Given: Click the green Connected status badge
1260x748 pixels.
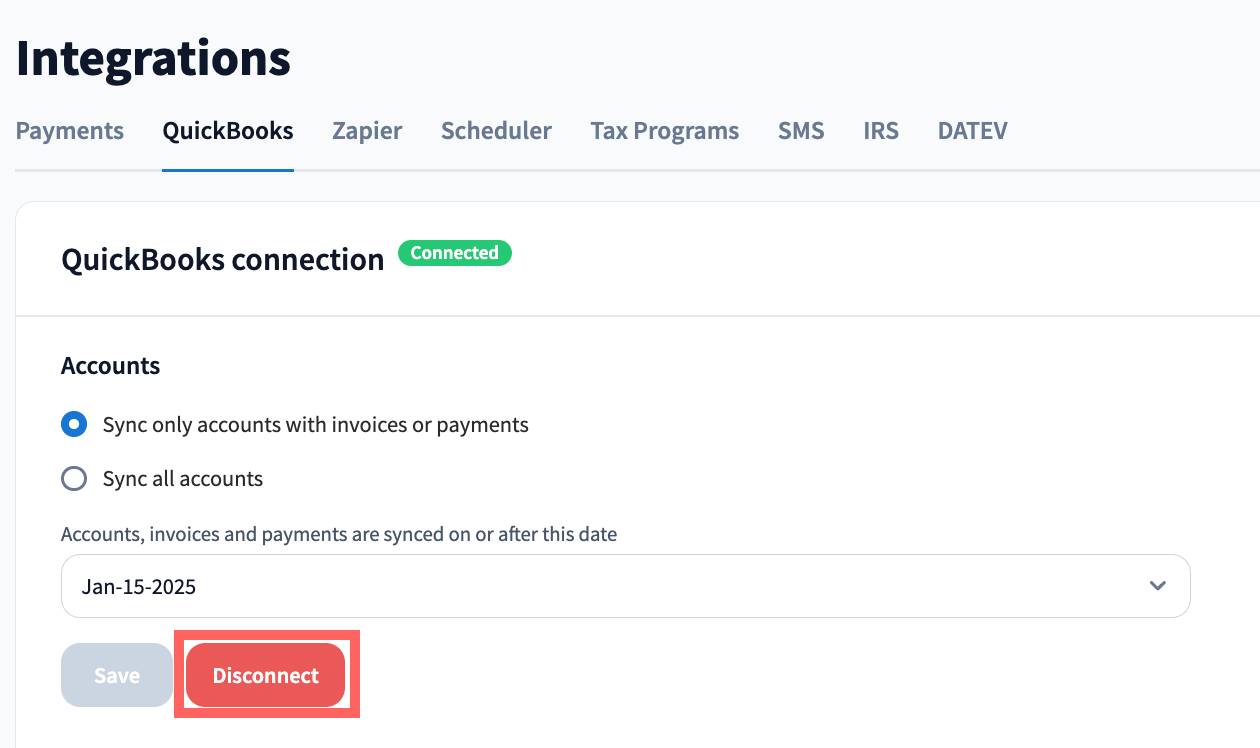Looking at the screenshot, I should [x=455, y=253].
